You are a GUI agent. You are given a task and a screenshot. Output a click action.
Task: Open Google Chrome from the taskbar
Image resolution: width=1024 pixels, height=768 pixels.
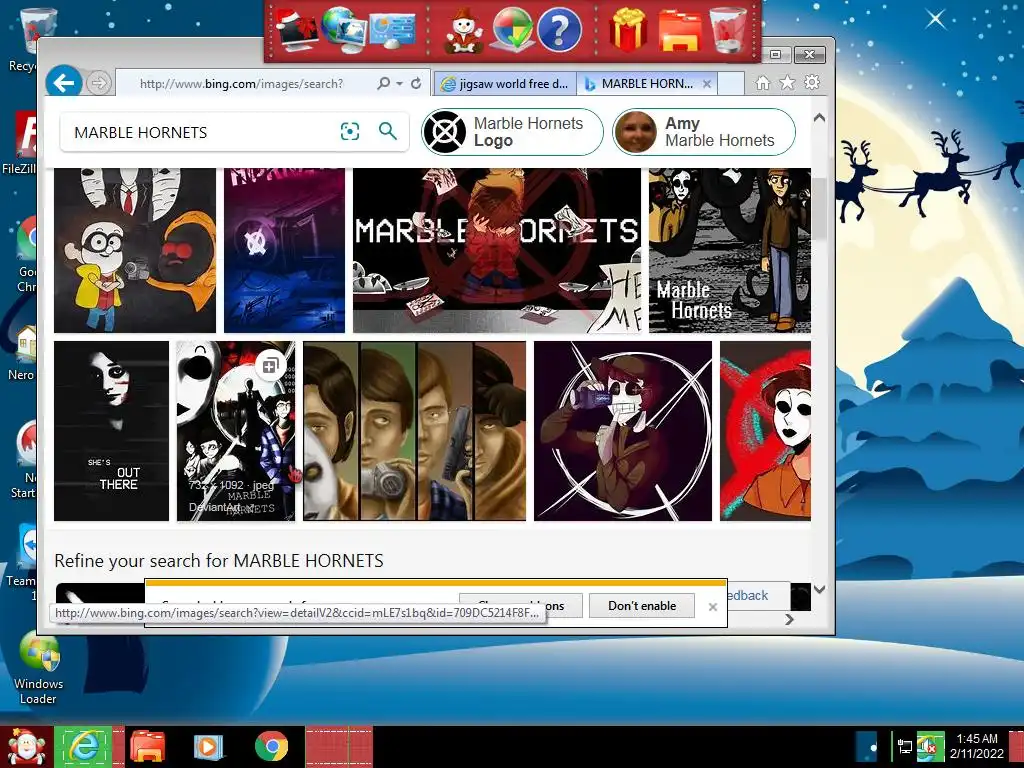(x=272, y=746)
